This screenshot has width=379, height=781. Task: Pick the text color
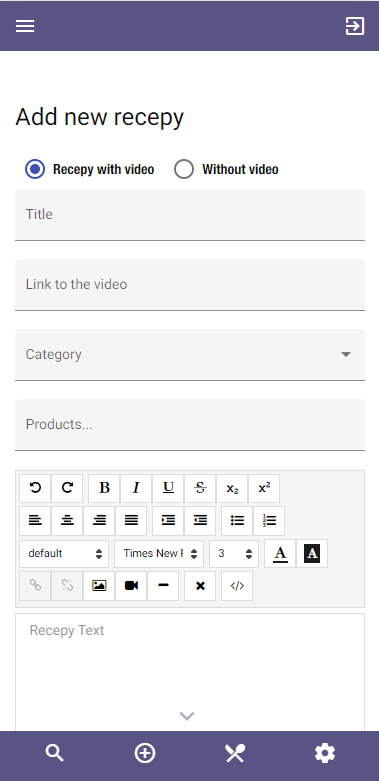pyautogui.click(x=280, y=553)
